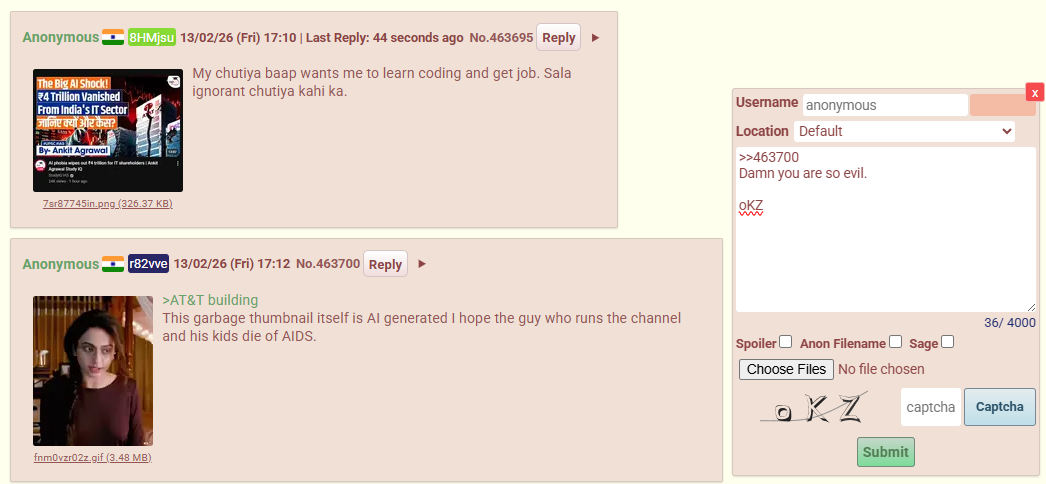The image size is (1046, 484).
Task: Click the India flag icon on post 463695
Action: tap(113, 37)
